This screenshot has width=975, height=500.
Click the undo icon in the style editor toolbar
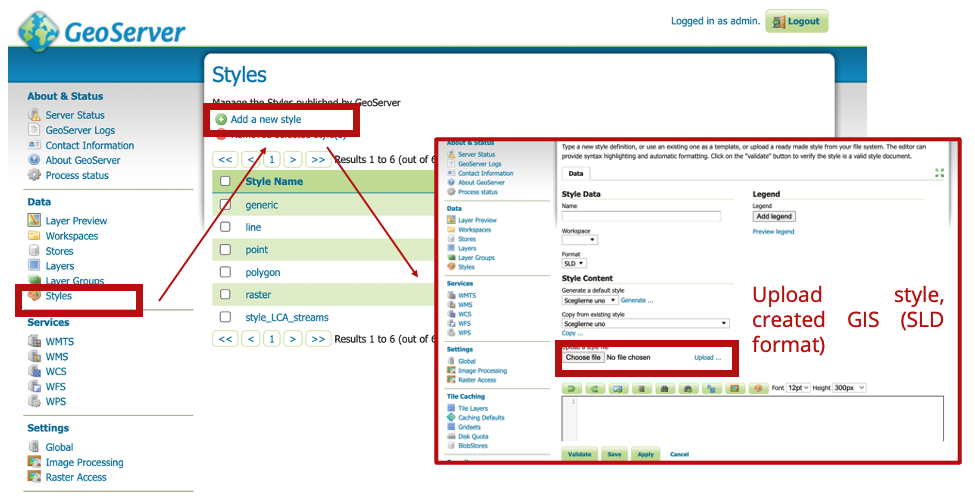[x=572, y=387]
